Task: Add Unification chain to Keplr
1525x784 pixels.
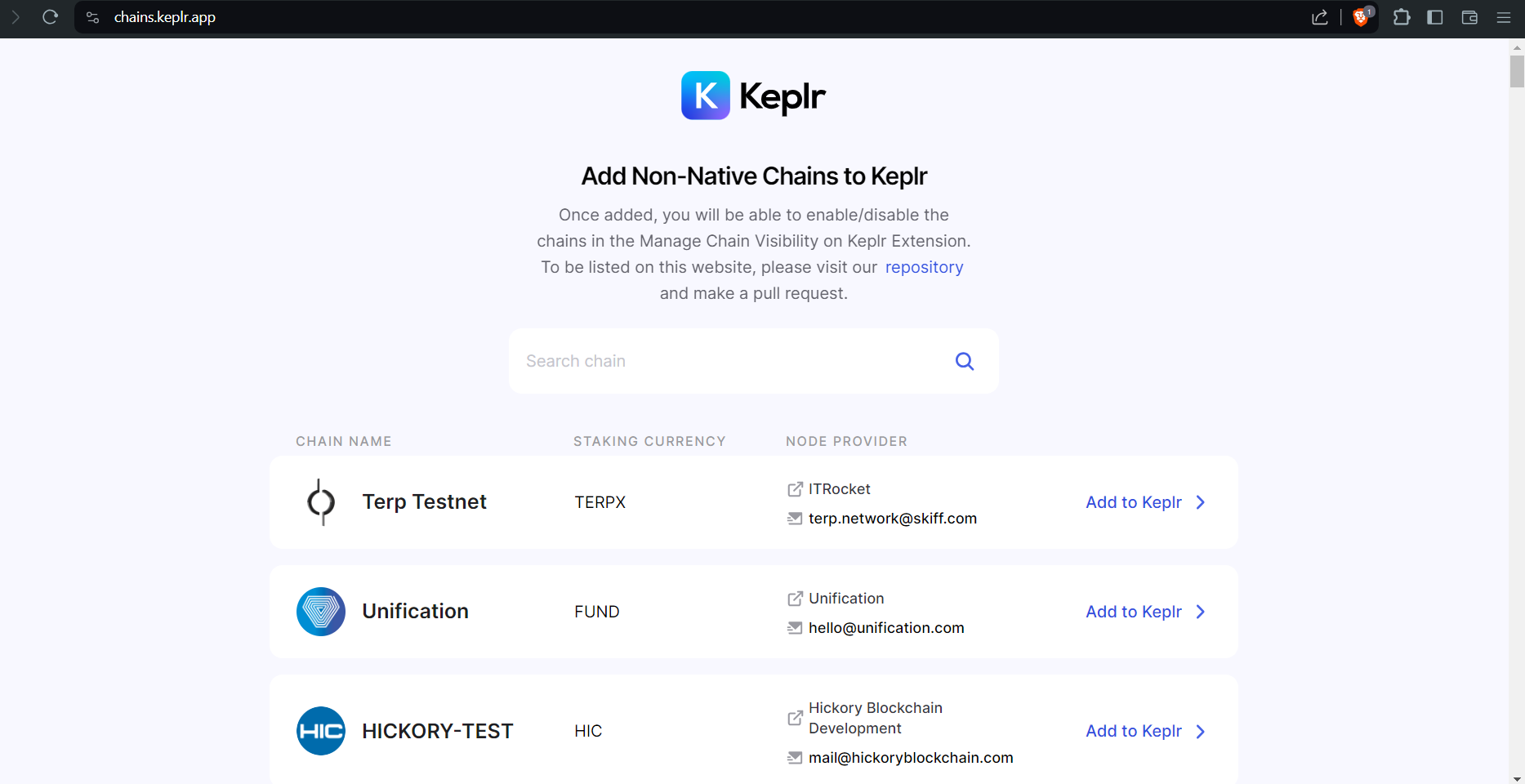Action: [x=1144, y=612]
